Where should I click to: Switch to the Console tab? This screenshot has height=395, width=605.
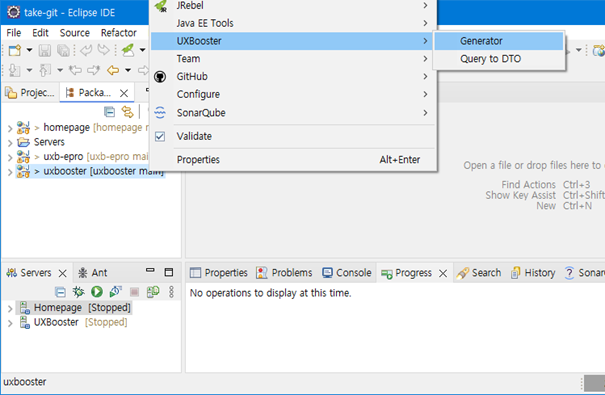pyautogui.click(x=346, y=273)
